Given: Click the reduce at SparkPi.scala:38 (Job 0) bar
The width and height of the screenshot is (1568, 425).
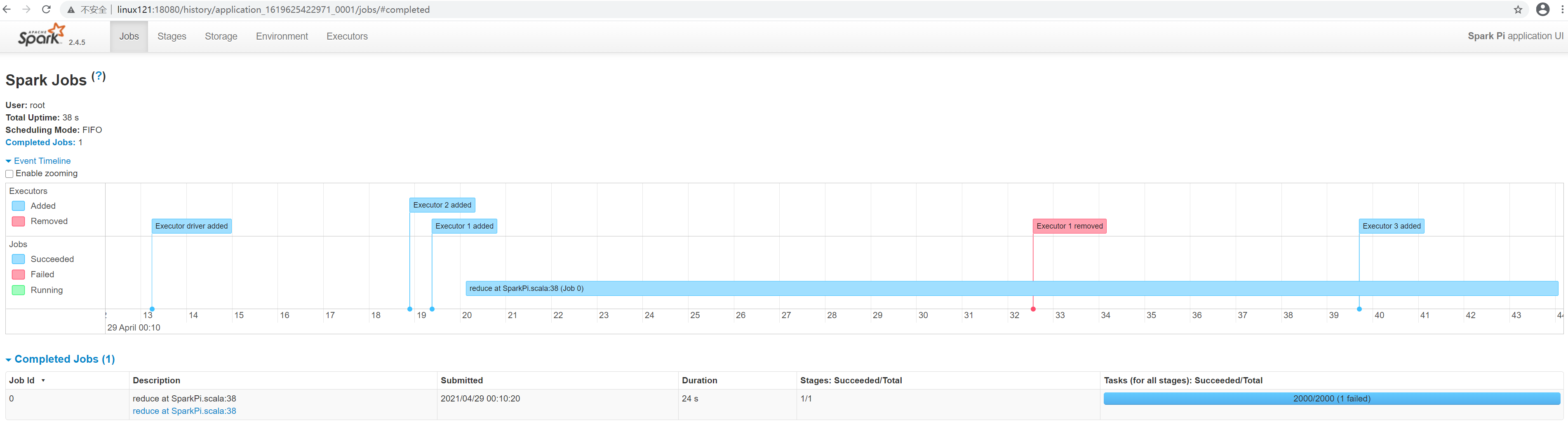Looking at the screenshot, I should click(1012, 288).
